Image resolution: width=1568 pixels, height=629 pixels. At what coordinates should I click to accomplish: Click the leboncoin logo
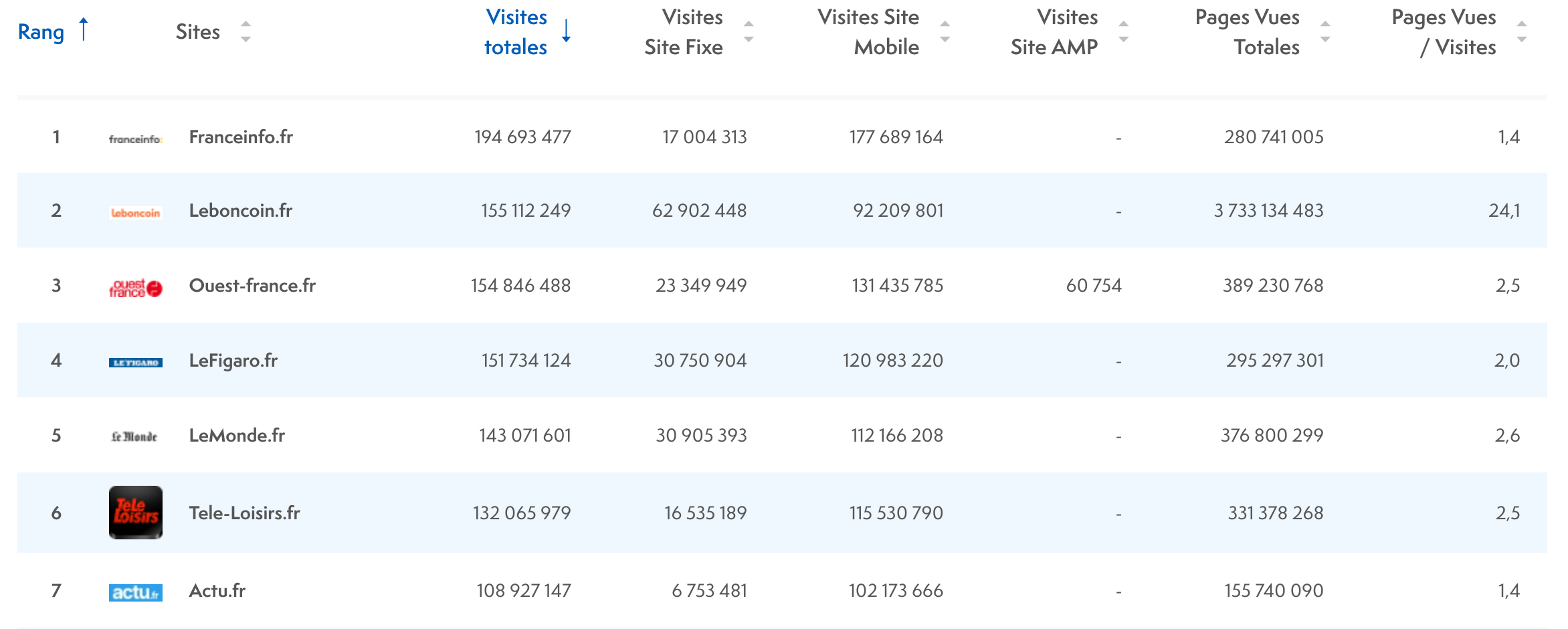[136, 213]
